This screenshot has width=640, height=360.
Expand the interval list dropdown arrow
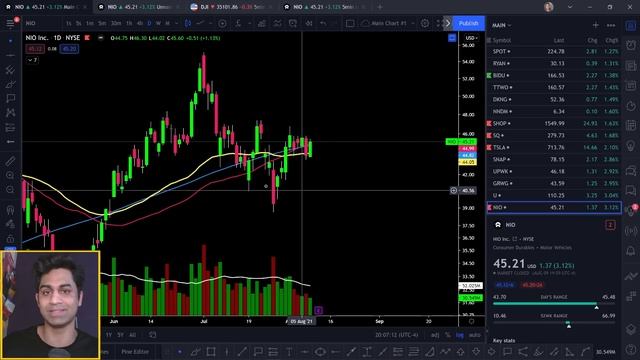tap(176, 23)
